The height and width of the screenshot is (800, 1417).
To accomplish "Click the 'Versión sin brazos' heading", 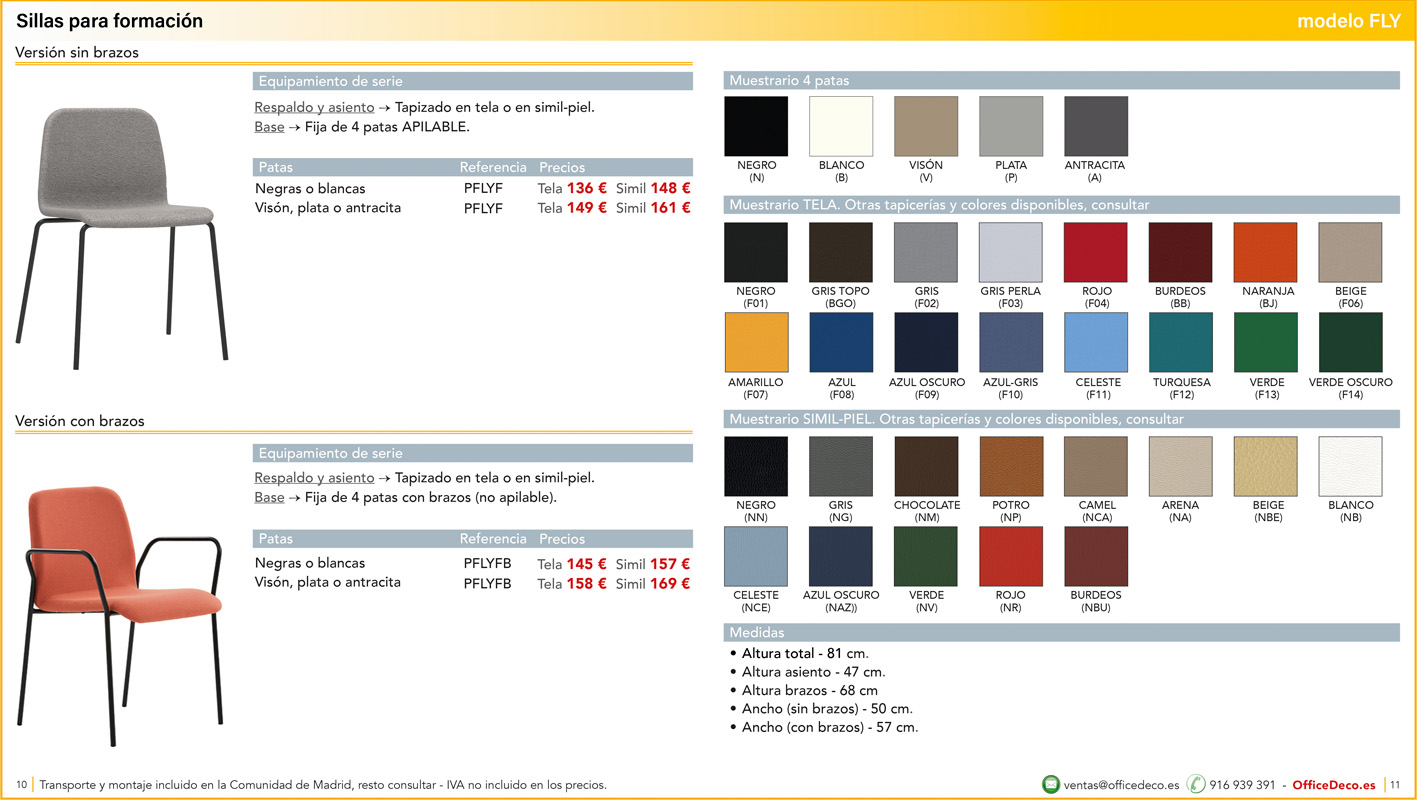I will [77, 52].
